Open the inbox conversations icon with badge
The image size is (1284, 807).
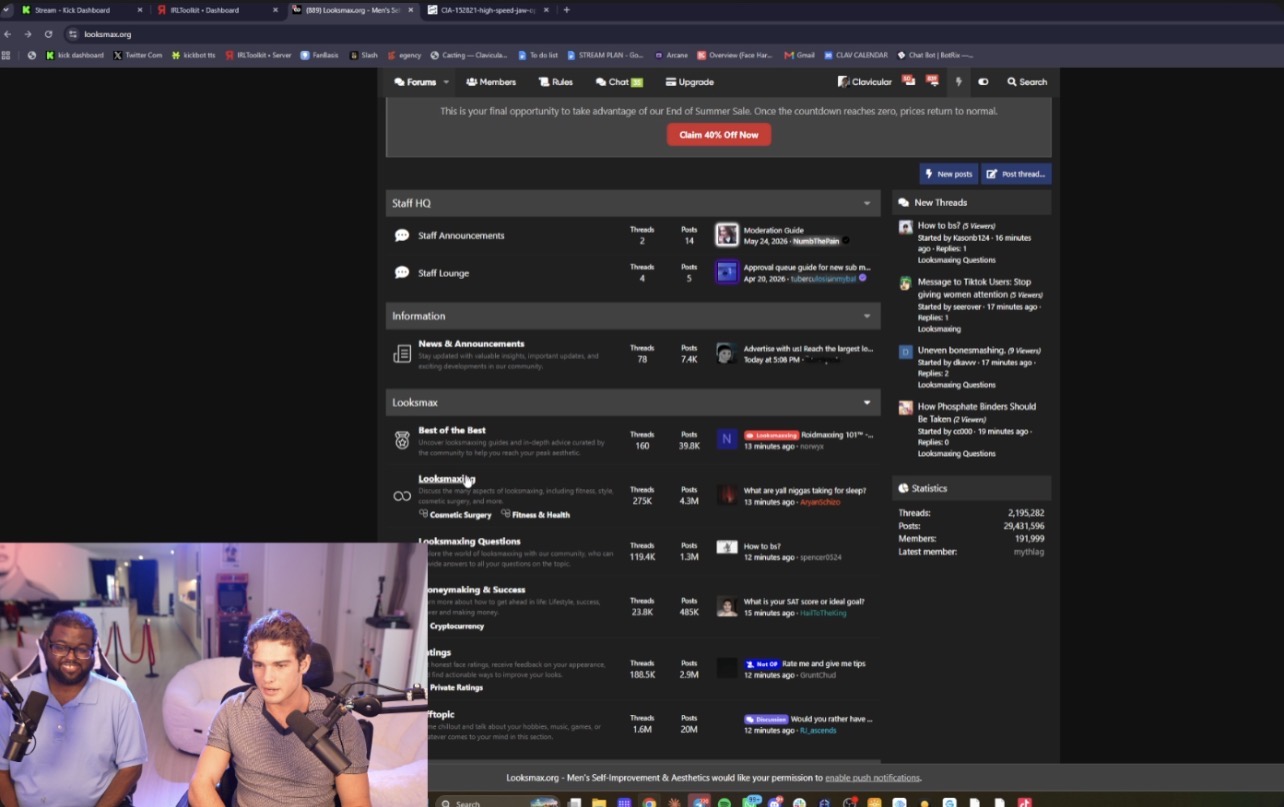pyautogui.click(x=909, y=81)
